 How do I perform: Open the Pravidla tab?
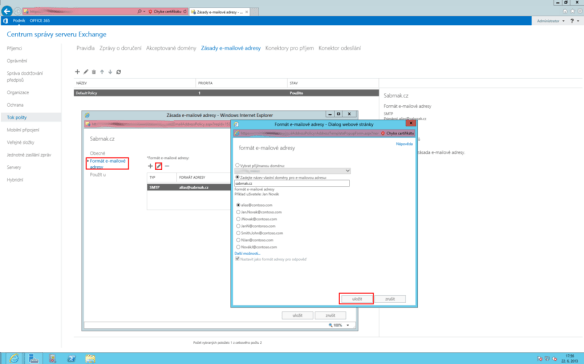tap(85, 48)
